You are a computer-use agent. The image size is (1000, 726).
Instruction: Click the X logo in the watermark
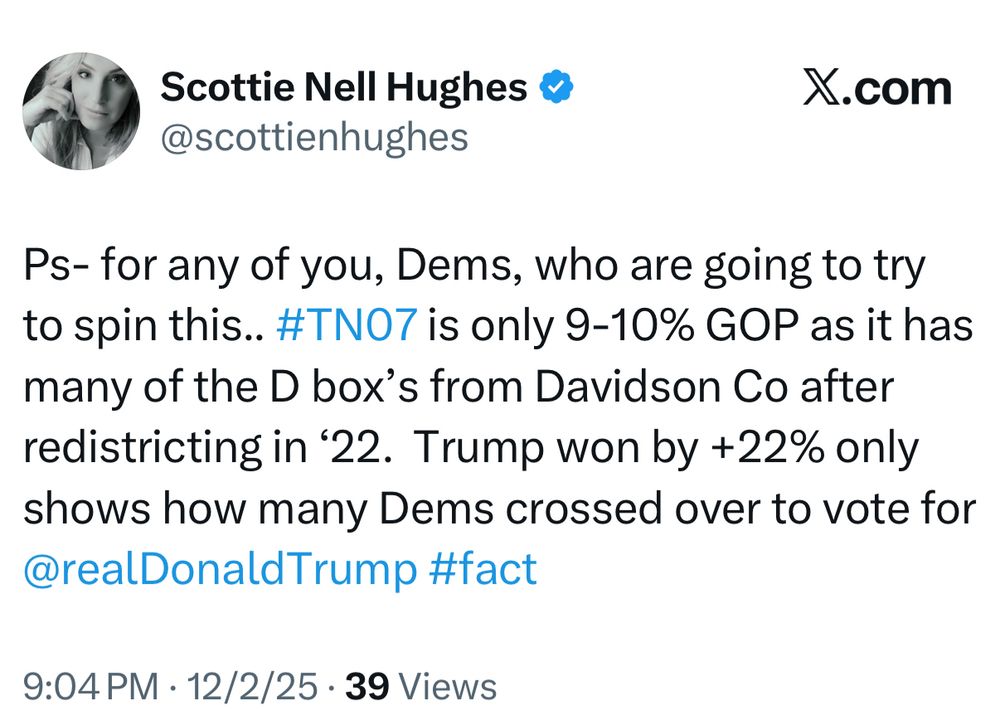(823, 87)
